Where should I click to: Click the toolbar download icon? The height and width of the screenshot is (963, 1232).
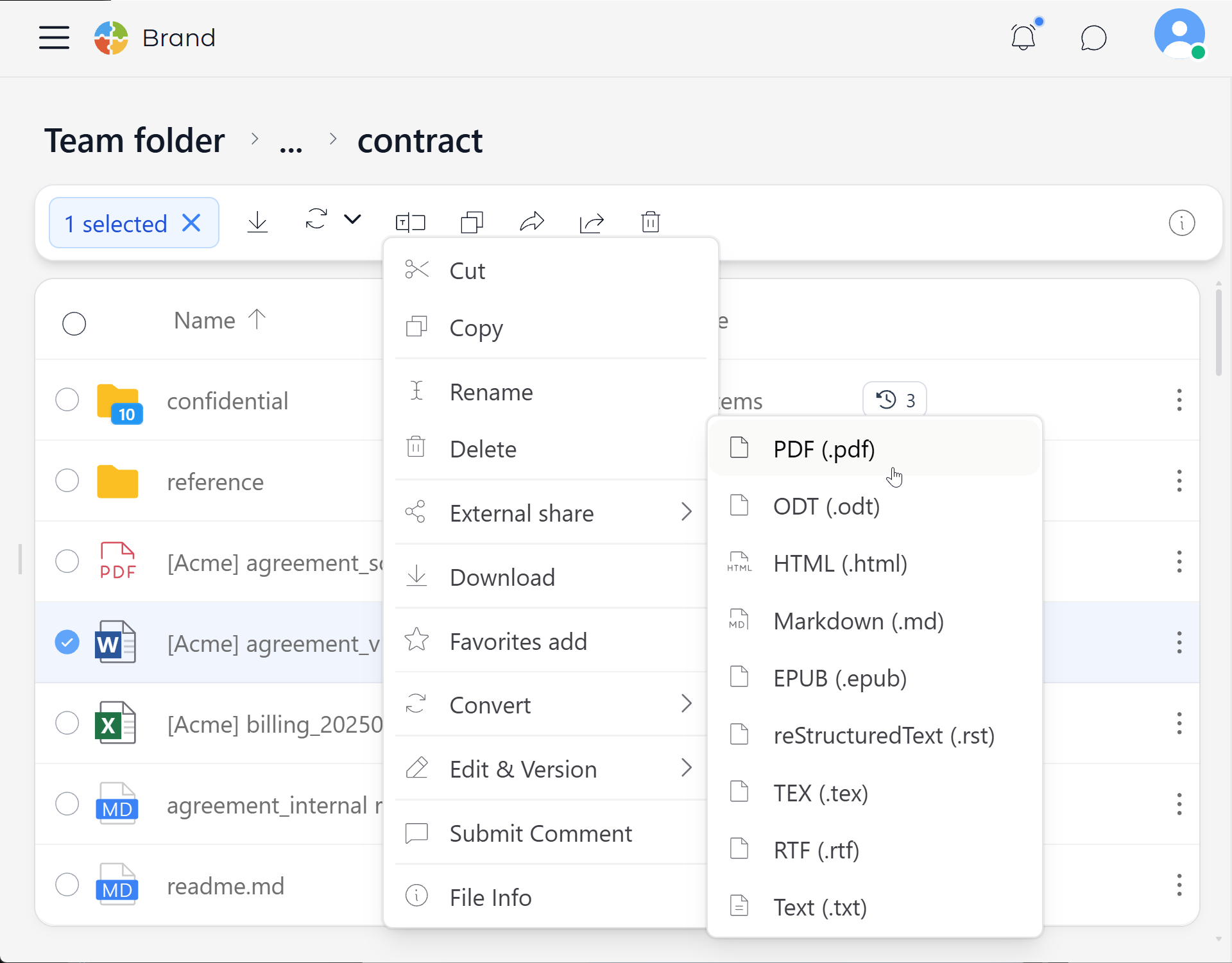[257, 223]
